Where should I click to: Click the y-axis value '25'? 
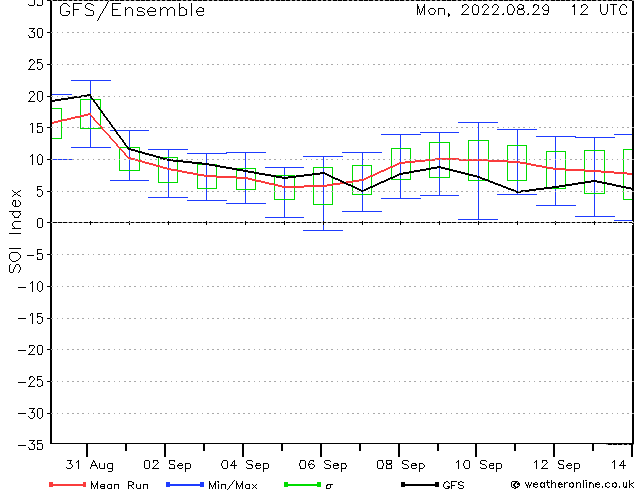[35, 65]
